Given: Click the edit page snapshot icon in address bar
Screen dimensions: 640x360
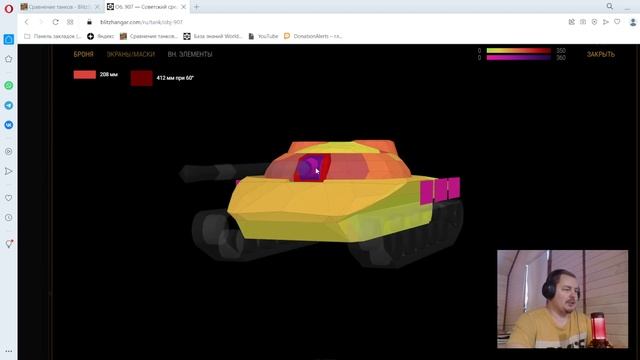Looking at the screenshot, I should [571, 22].
